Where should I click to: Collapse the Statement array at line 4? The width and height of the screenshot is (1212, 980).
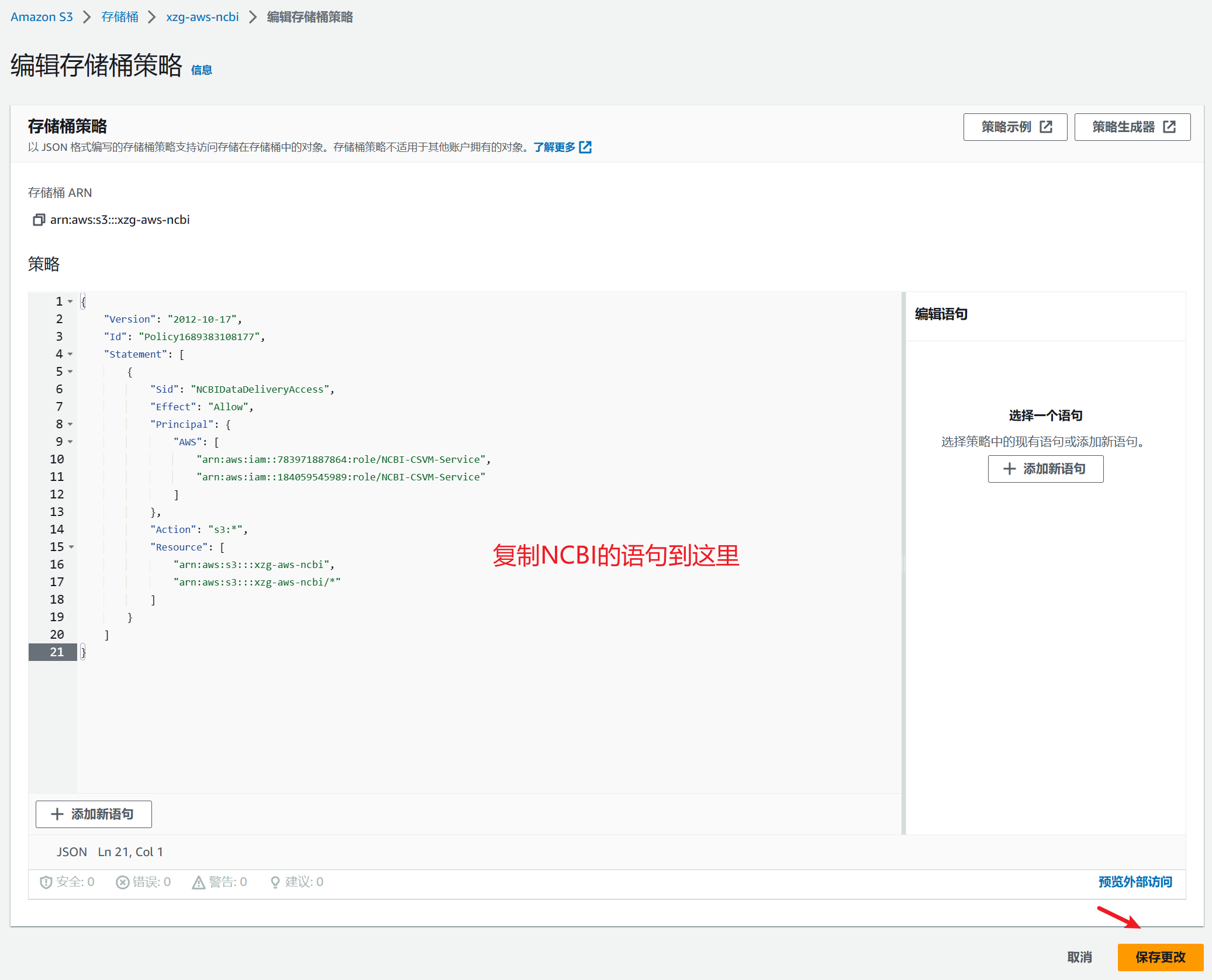coord(70,354)
